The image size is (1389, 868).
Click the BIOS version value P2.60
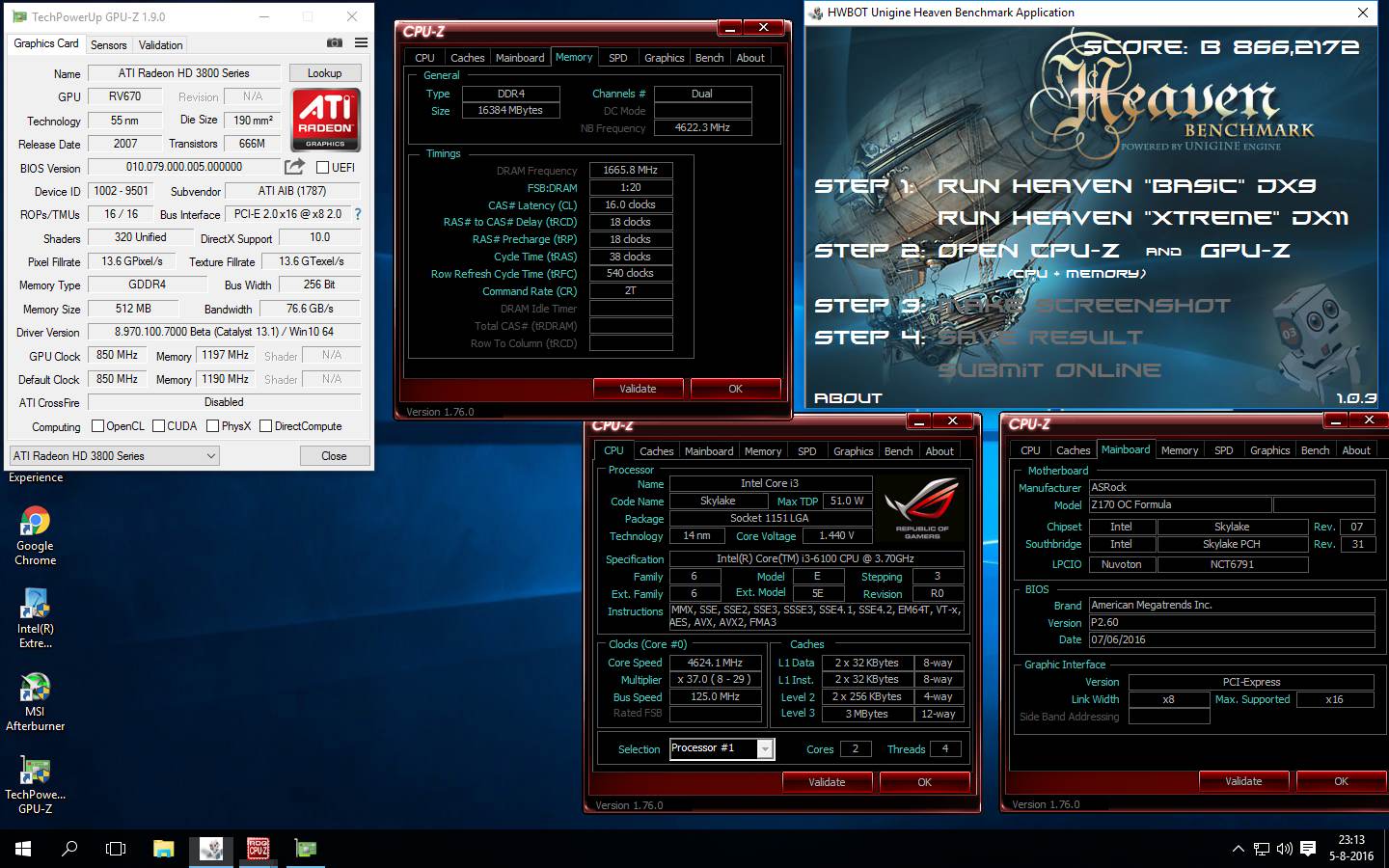1232,622
